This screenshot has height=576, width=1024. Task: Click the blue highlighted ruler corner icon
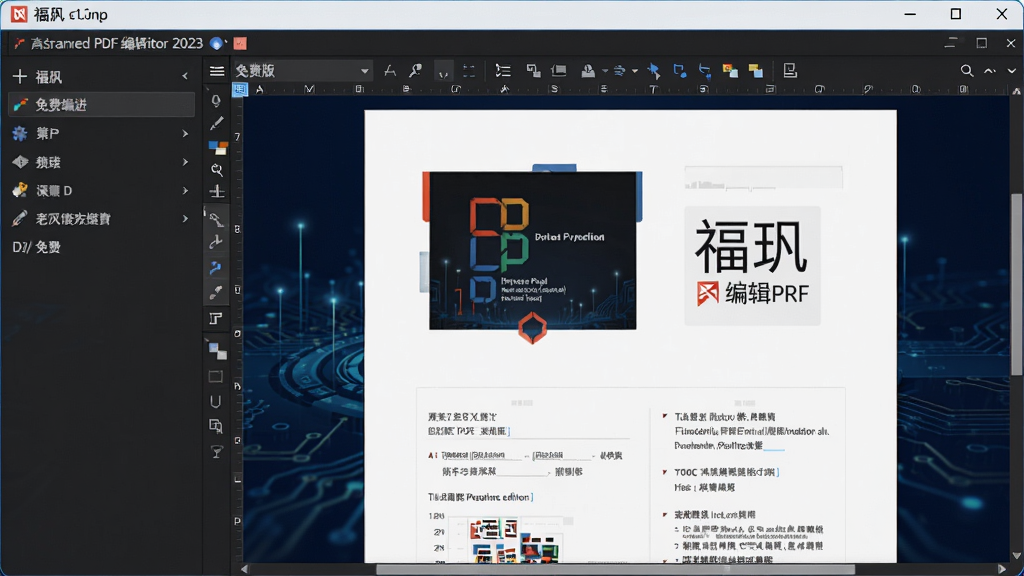point(240,89)
